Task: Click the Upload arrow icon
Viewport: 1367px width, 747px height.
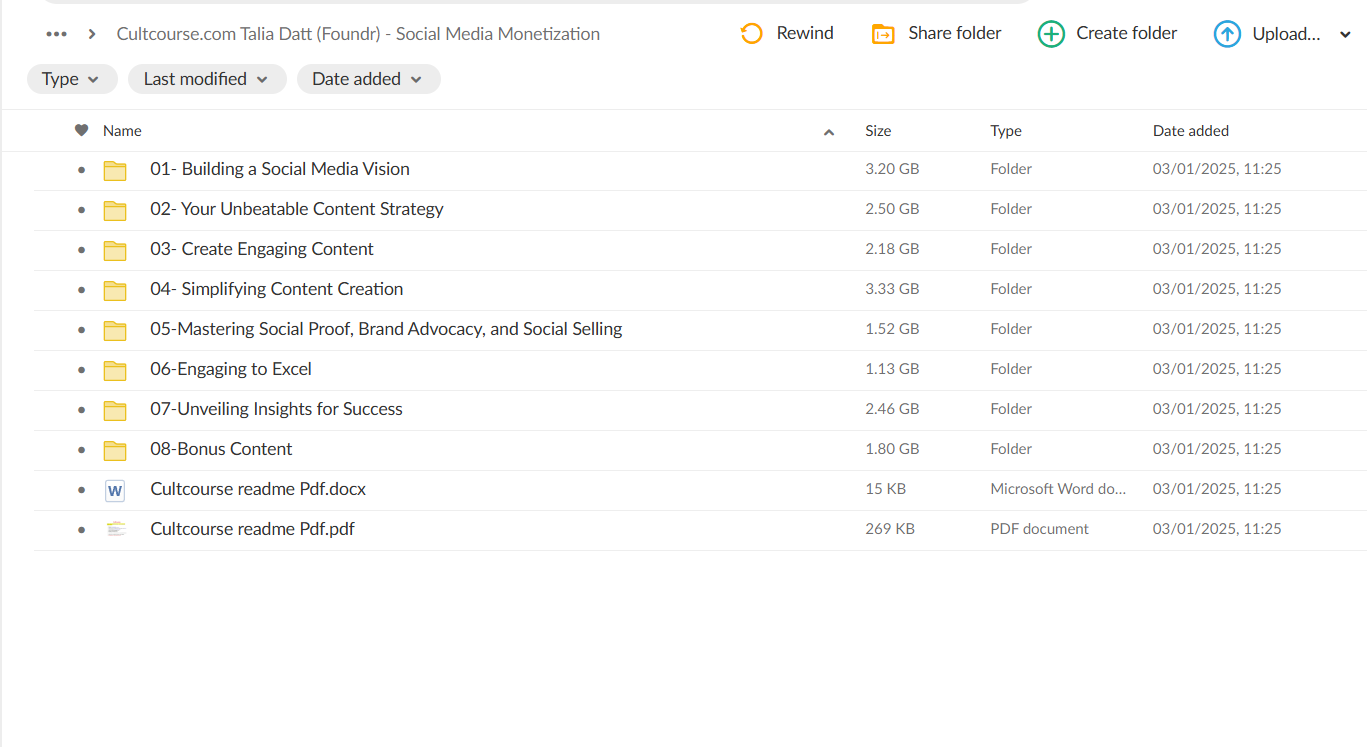Action: click(x=1227, y=34)
